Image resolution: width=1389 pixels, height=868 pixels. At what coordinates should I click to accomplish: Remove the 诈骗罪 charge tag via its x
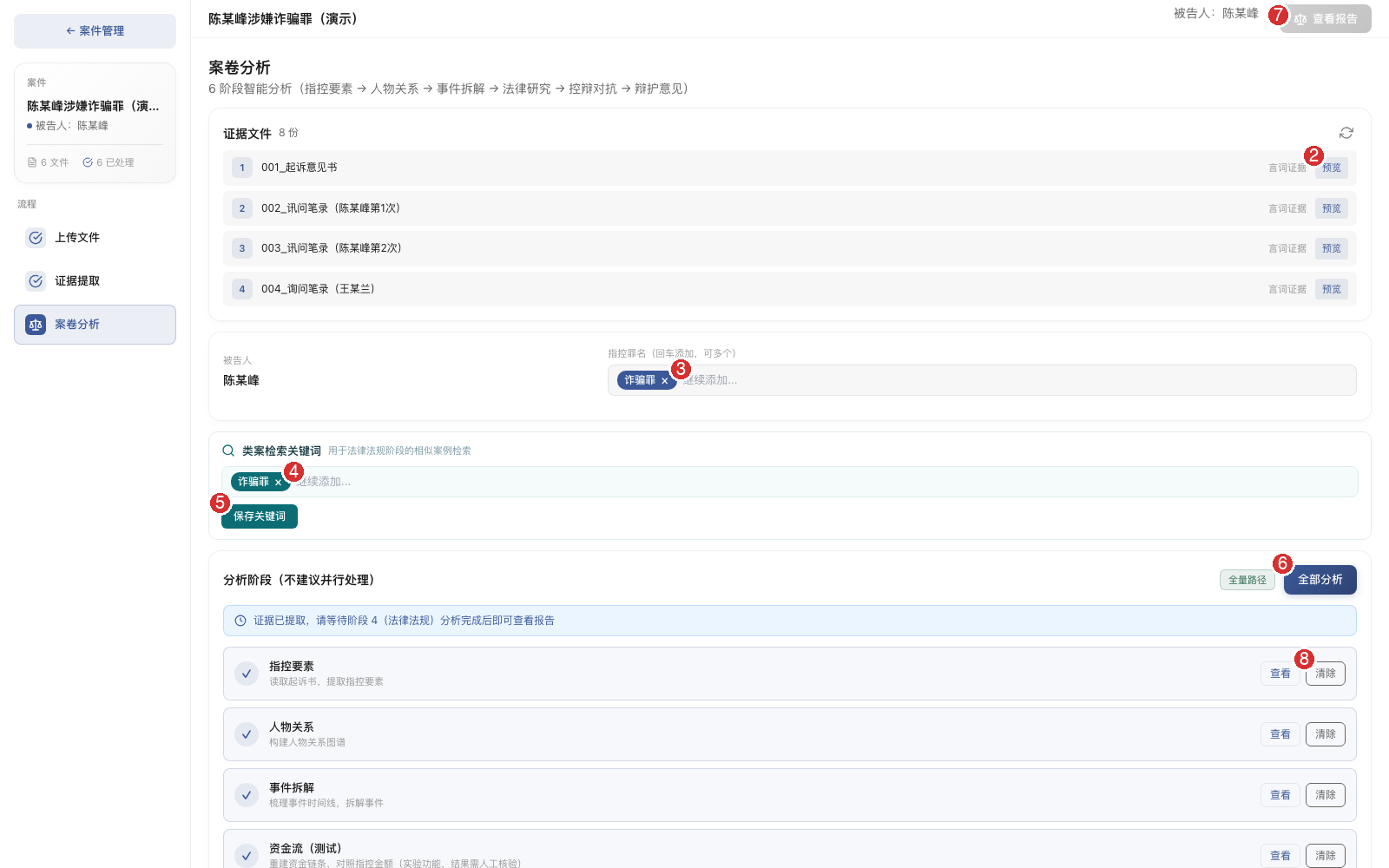665,381
